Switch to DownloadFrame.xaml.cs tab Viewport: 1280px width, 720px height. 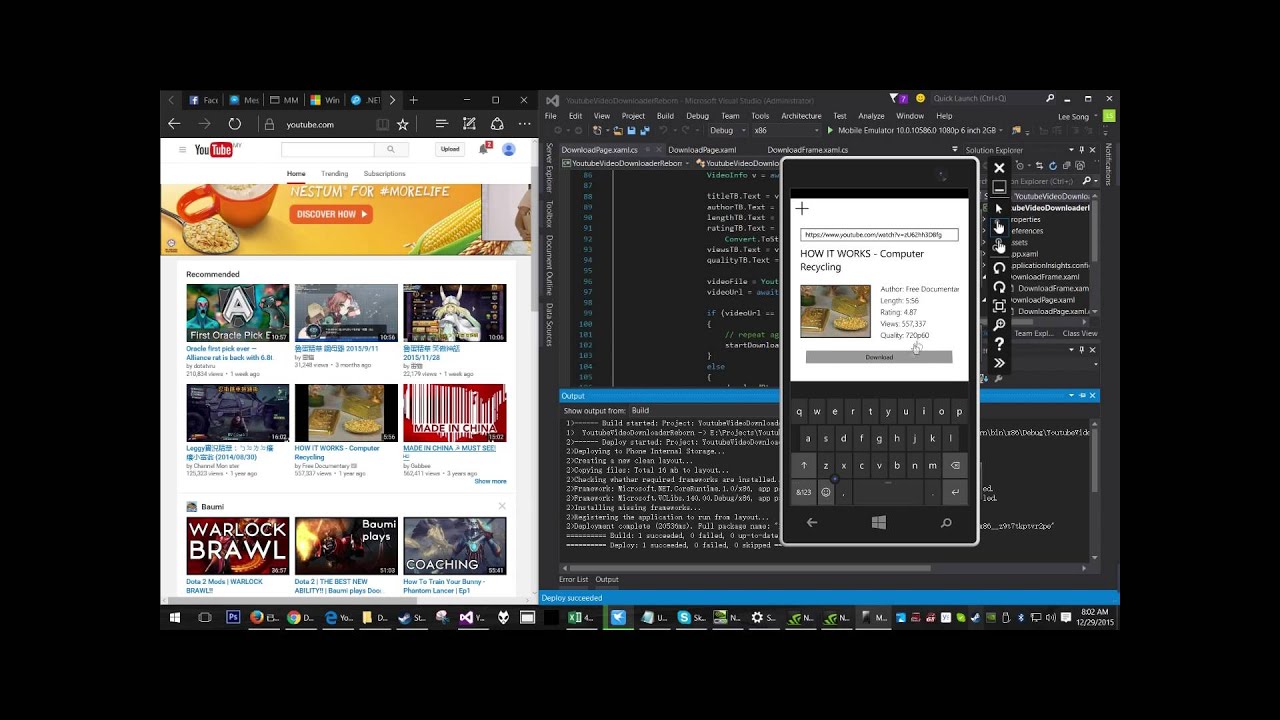coord(807,150)
